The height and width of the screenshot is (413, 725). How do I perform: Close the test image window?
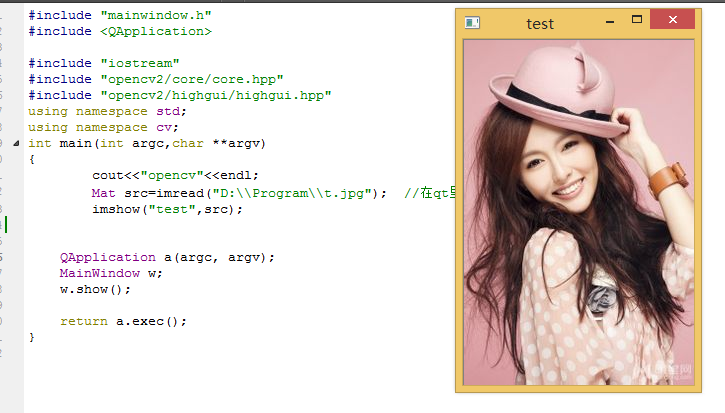click(x=671, y=20)
